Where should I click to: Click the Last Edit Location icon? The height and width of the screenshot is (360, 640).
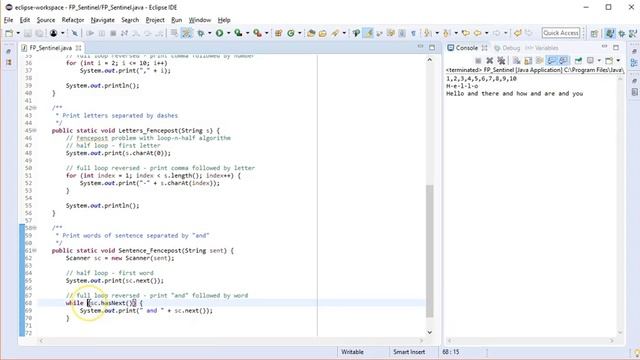pyautogui.click(x=465, y=33)
